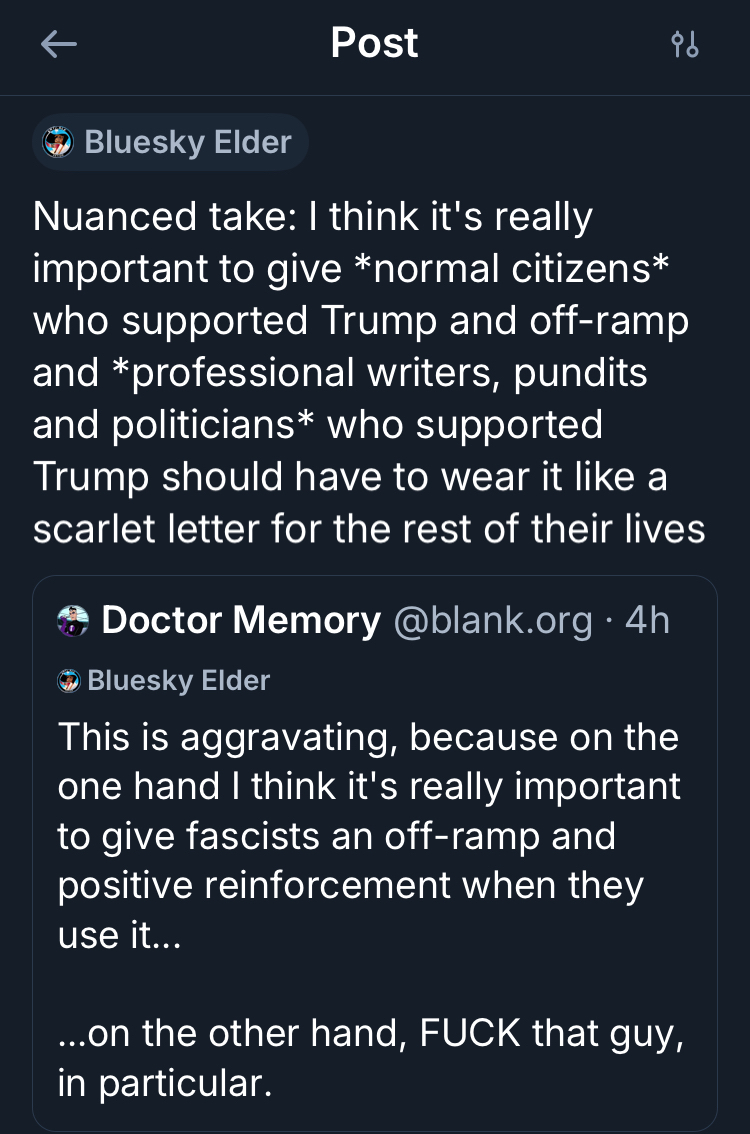Image resolution: width=750 pixels, height=1134 pixels.
Task: Click the Post header title
Action: click(x=374, y=43)
